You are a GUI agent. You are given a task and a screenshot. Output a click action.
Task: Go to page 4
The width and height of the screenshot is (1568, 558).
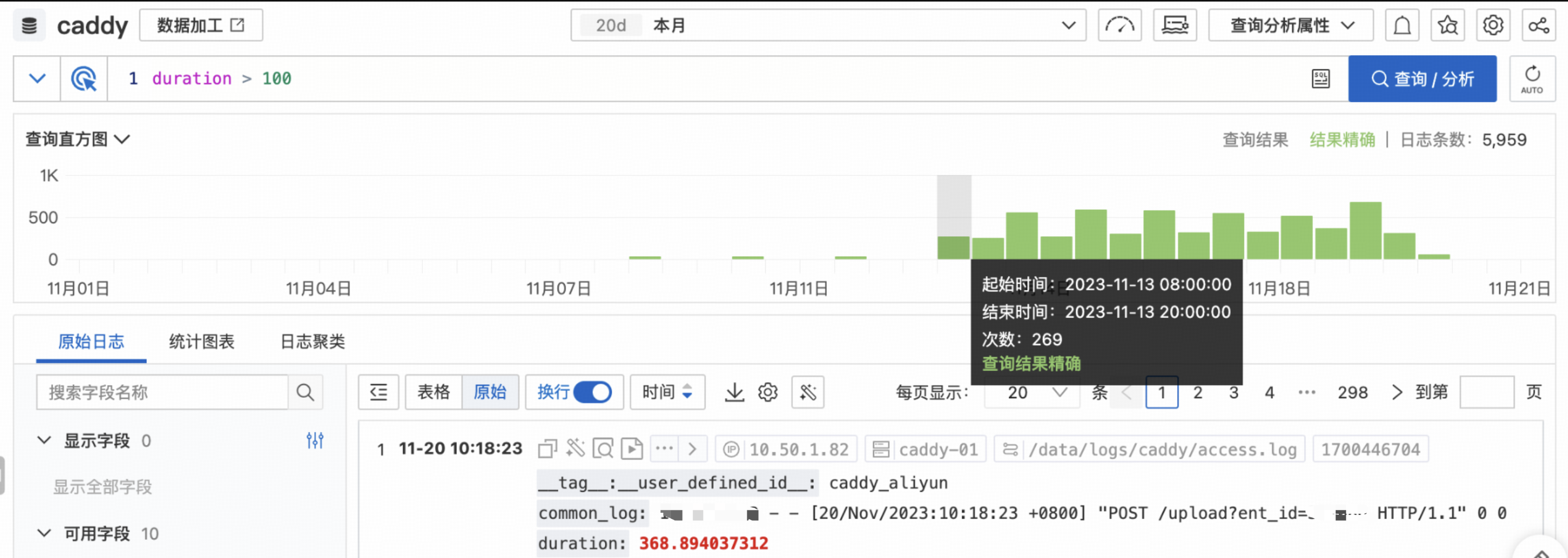click(1269, 392)
